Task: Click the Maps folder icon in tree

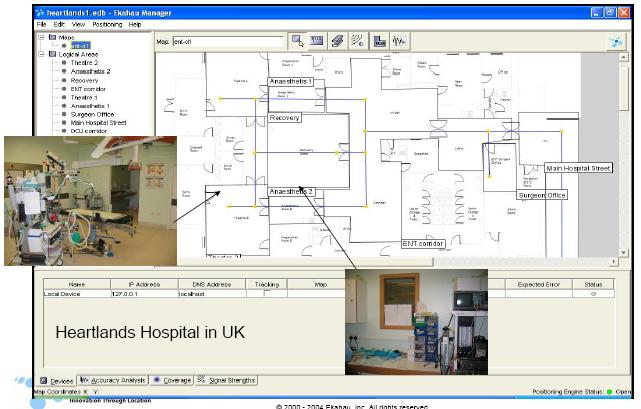Action: (52, 37)
